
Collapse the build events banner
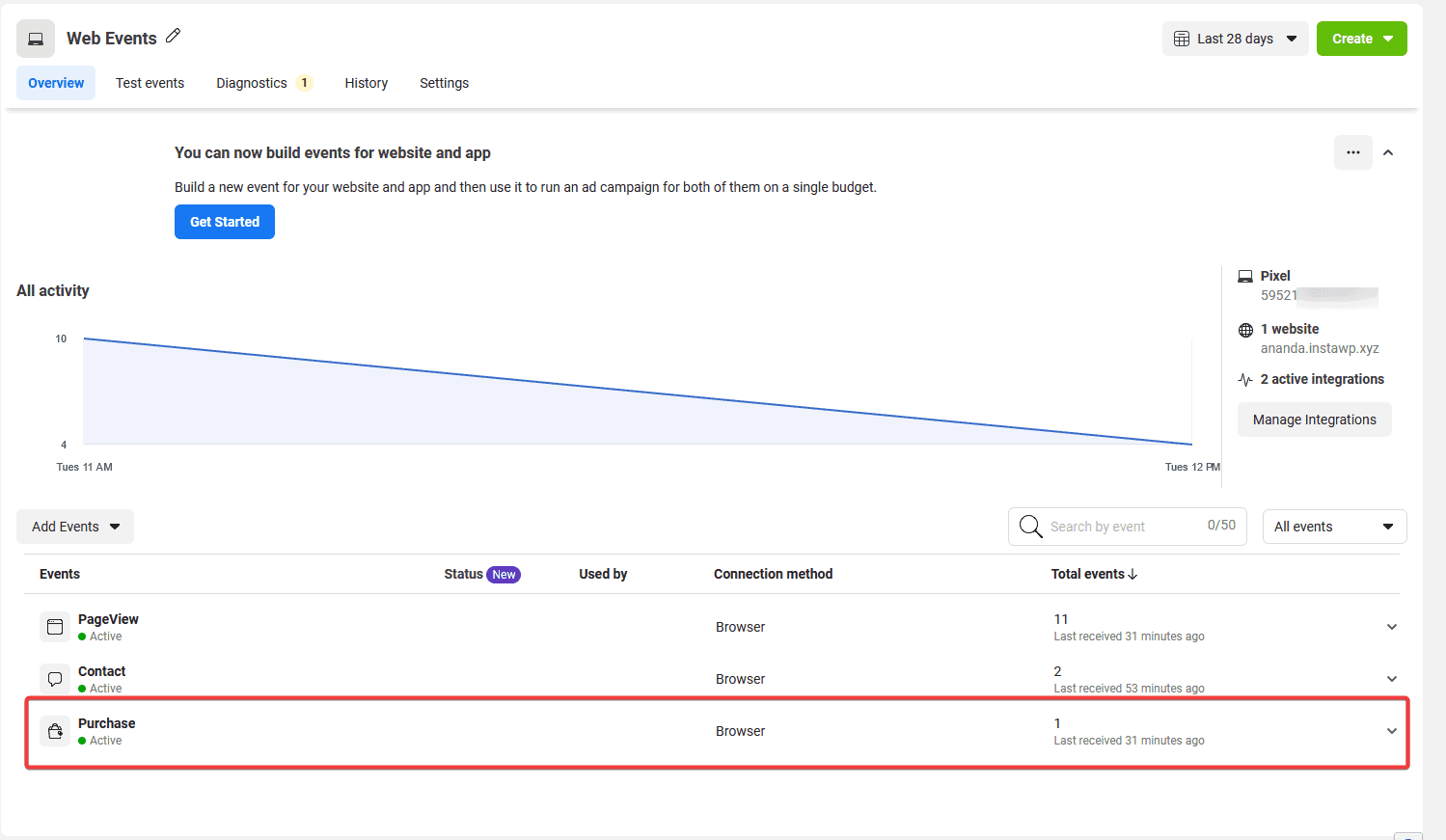click(x=1388, y=152)
